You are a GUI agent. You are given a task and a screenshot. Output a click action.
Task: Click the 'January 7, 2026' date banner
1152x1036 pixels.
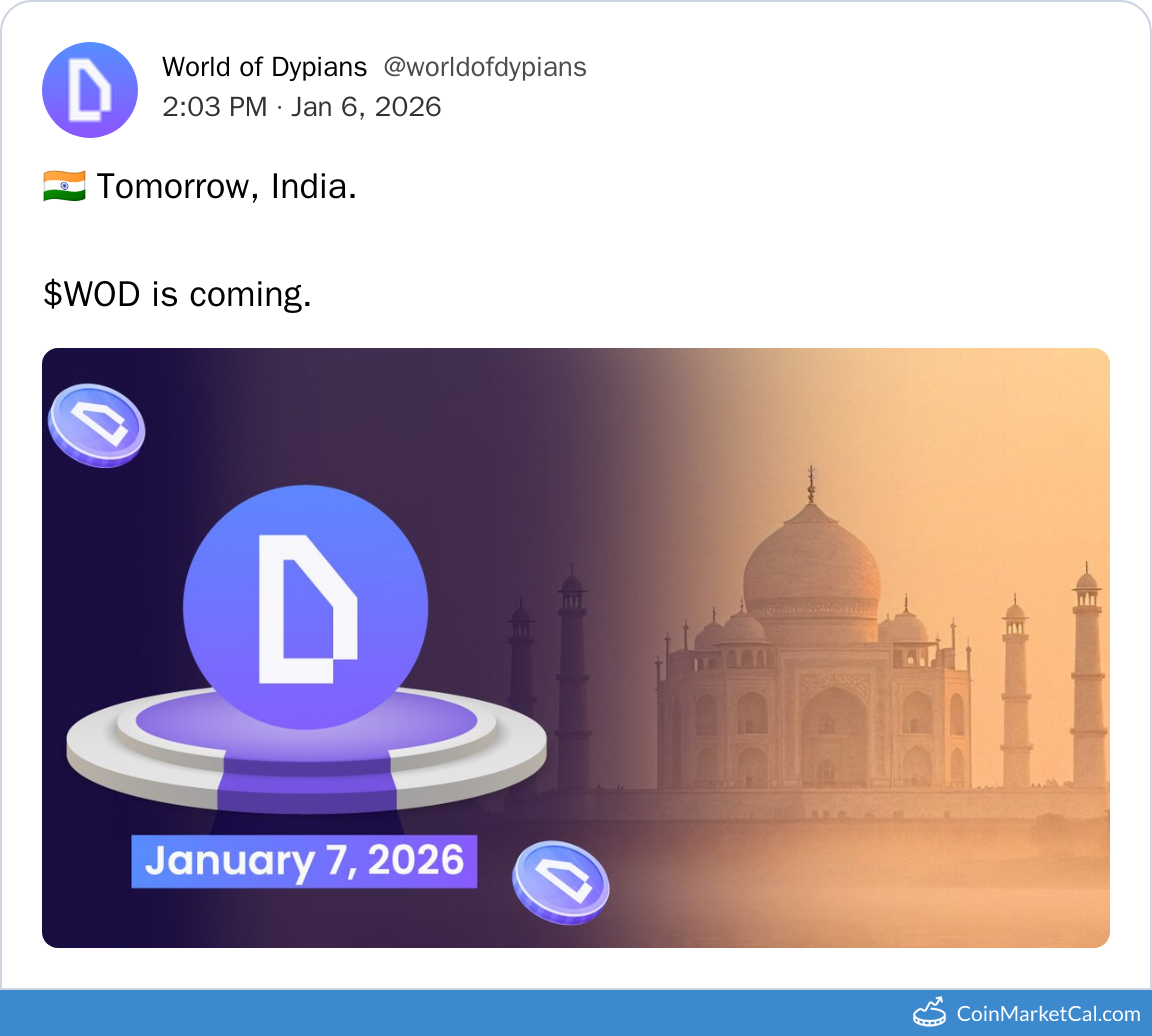304,861
